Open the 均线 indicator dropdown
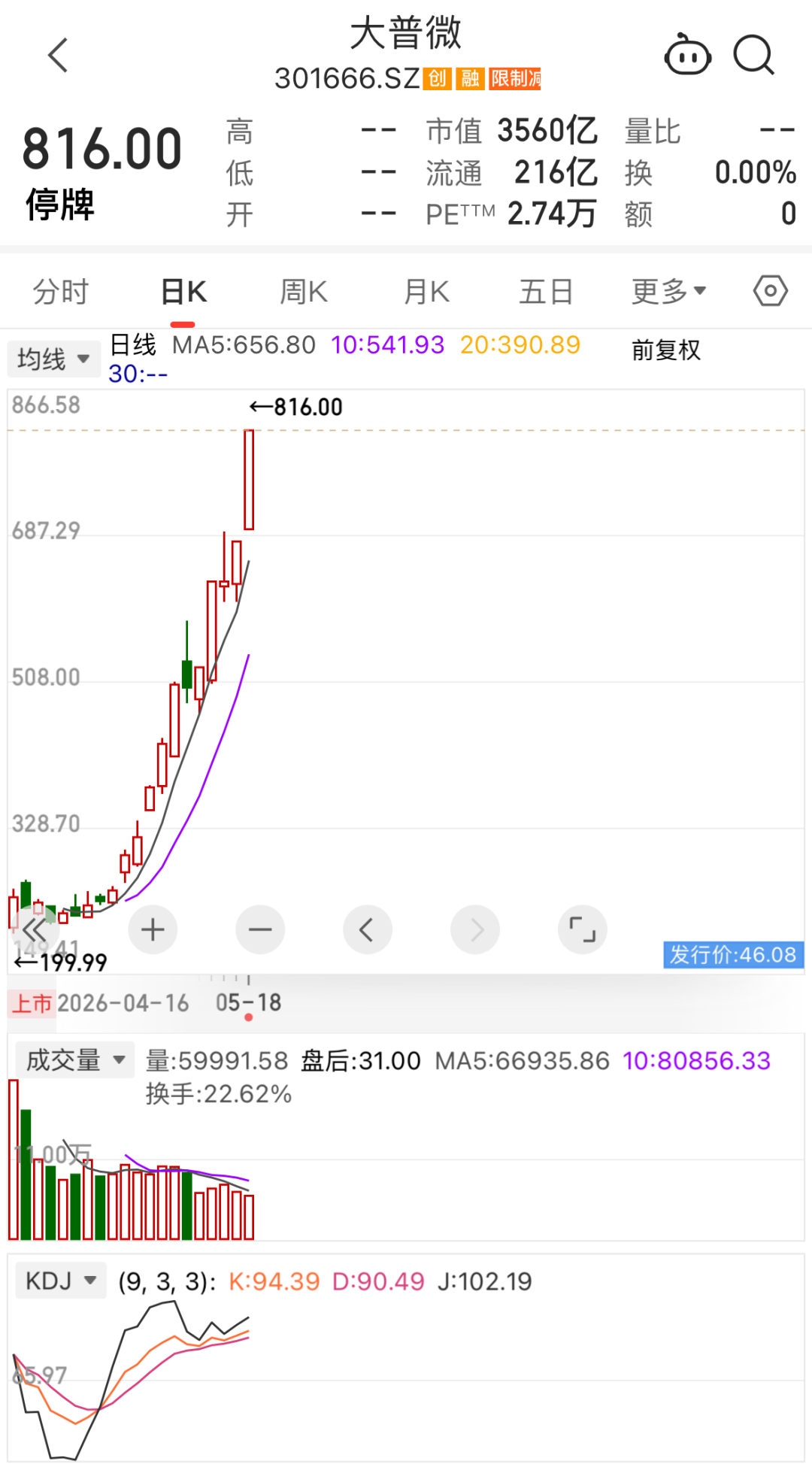812x1464 pixels. click(53, 359)
